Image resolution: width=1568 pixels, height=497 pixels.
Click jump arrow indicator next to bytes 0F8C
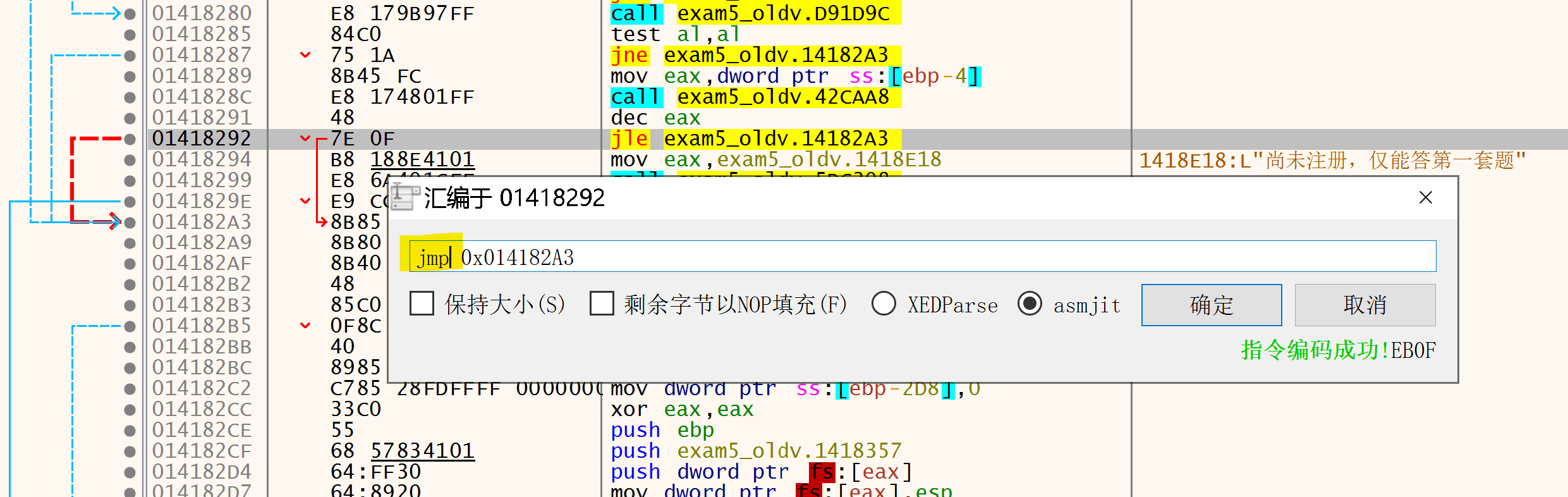[305, 326]
